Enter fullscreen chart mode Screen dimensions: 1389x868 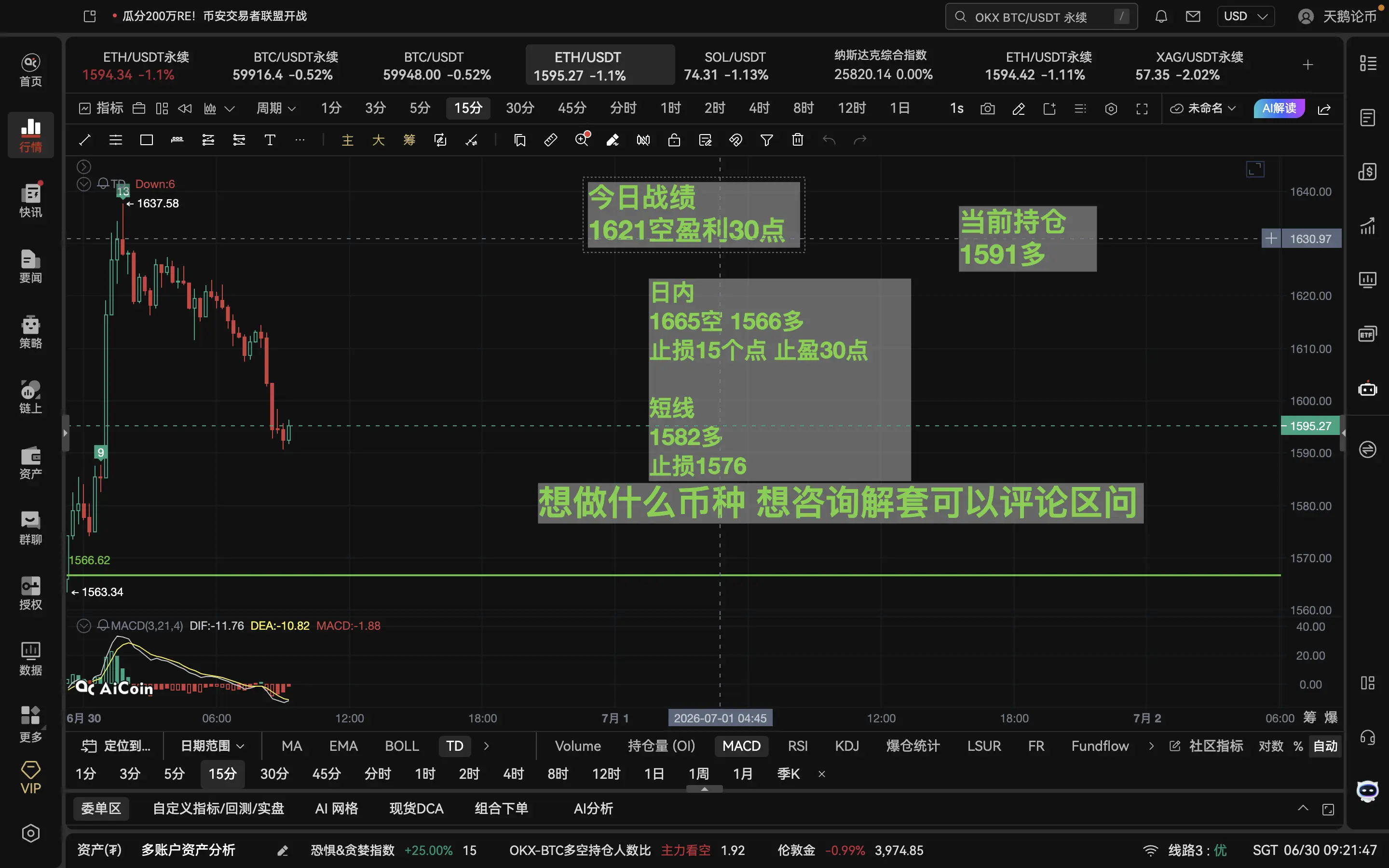coord(1142,108)
